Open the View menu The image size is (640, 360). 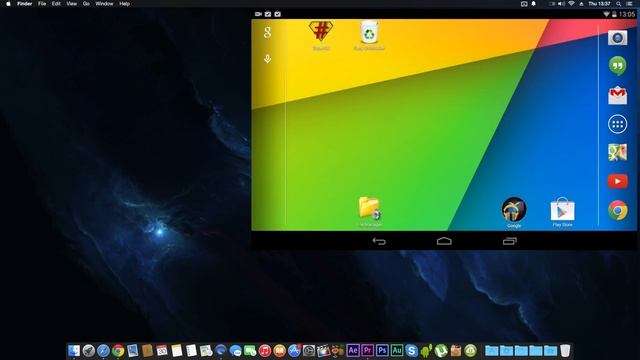pyautogui.click(x=71, y=4)
